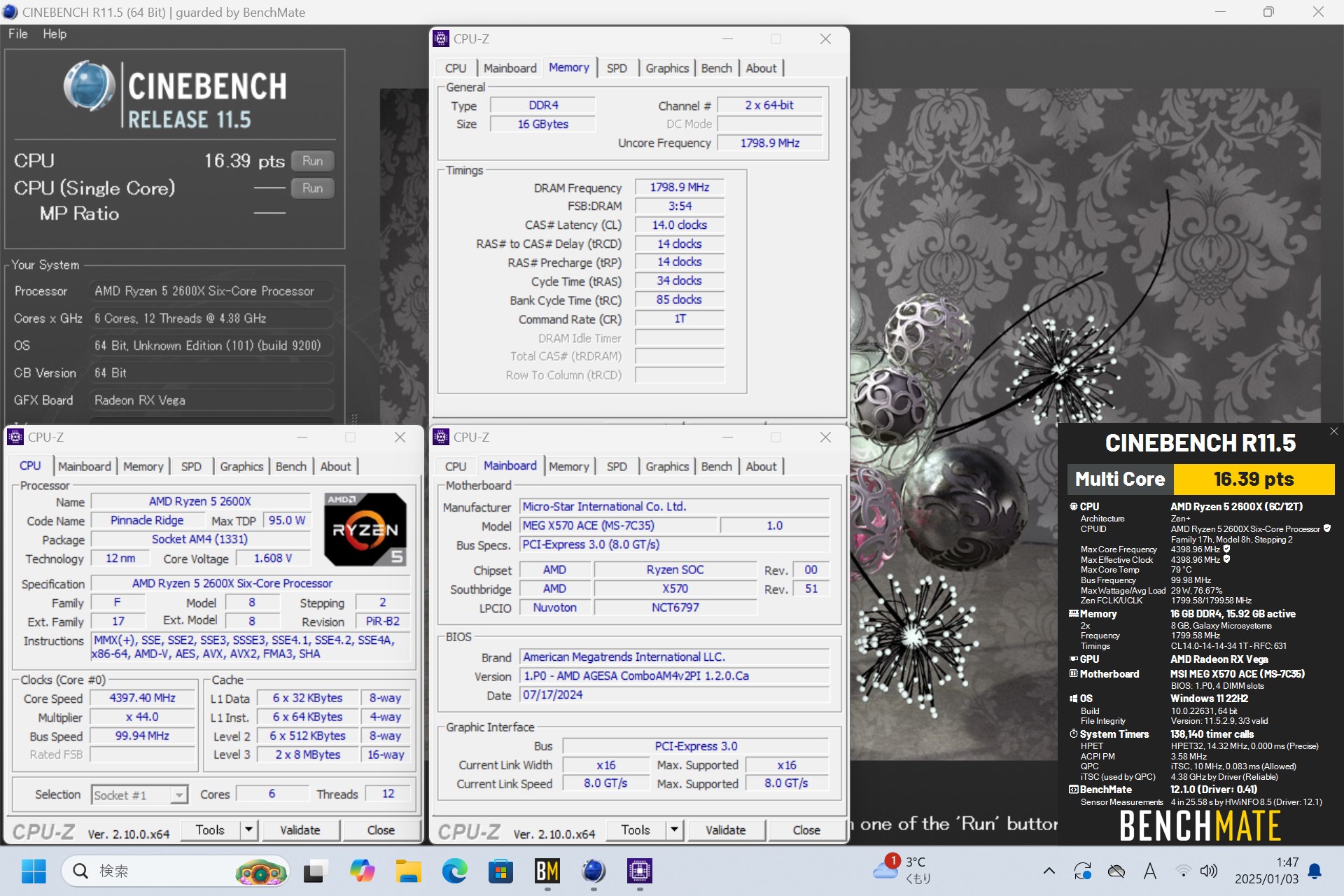Click the CPU-Z icon in CPU window title

point(15,437)
